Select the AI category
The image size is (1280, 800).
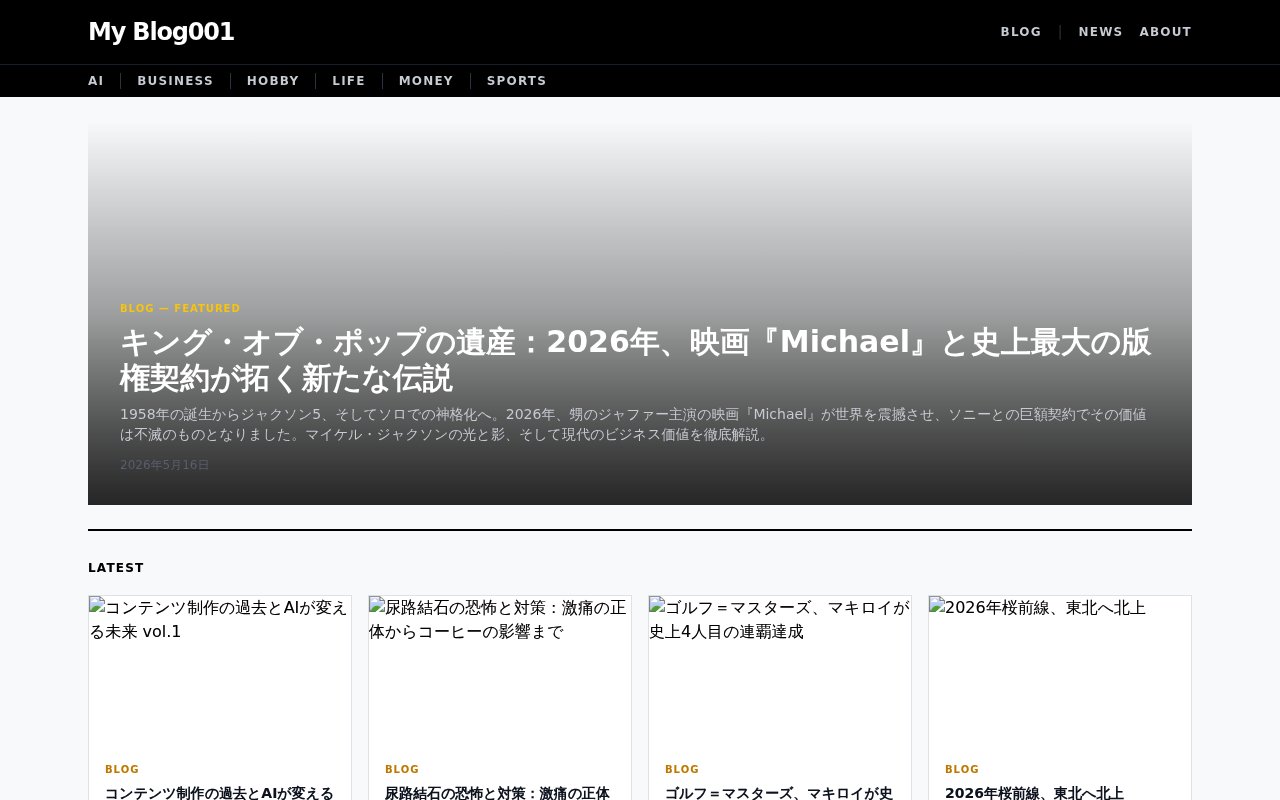tap(96, 81)
